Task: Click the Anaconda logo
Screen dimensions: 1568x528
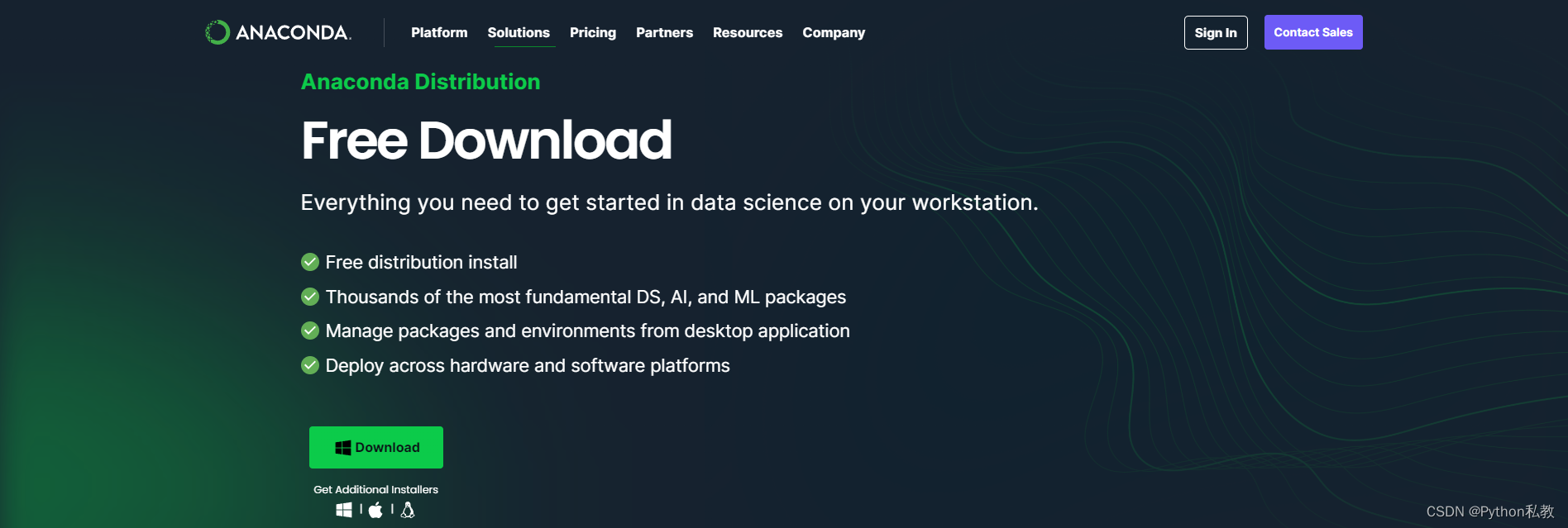Action: [279, 32]
